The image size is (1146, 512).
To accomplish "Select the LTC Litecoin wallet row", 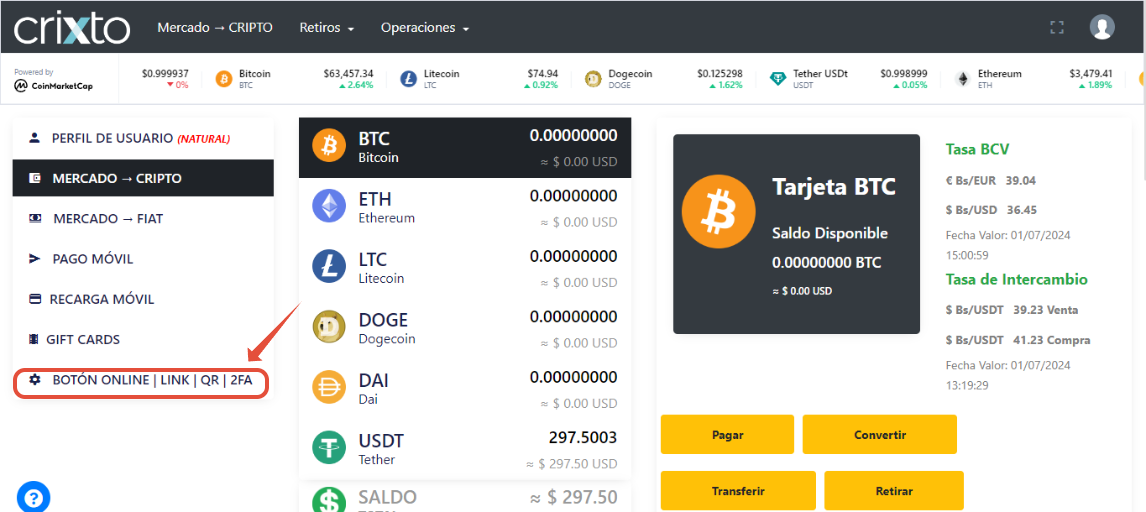I will click(x=465, y=268).
